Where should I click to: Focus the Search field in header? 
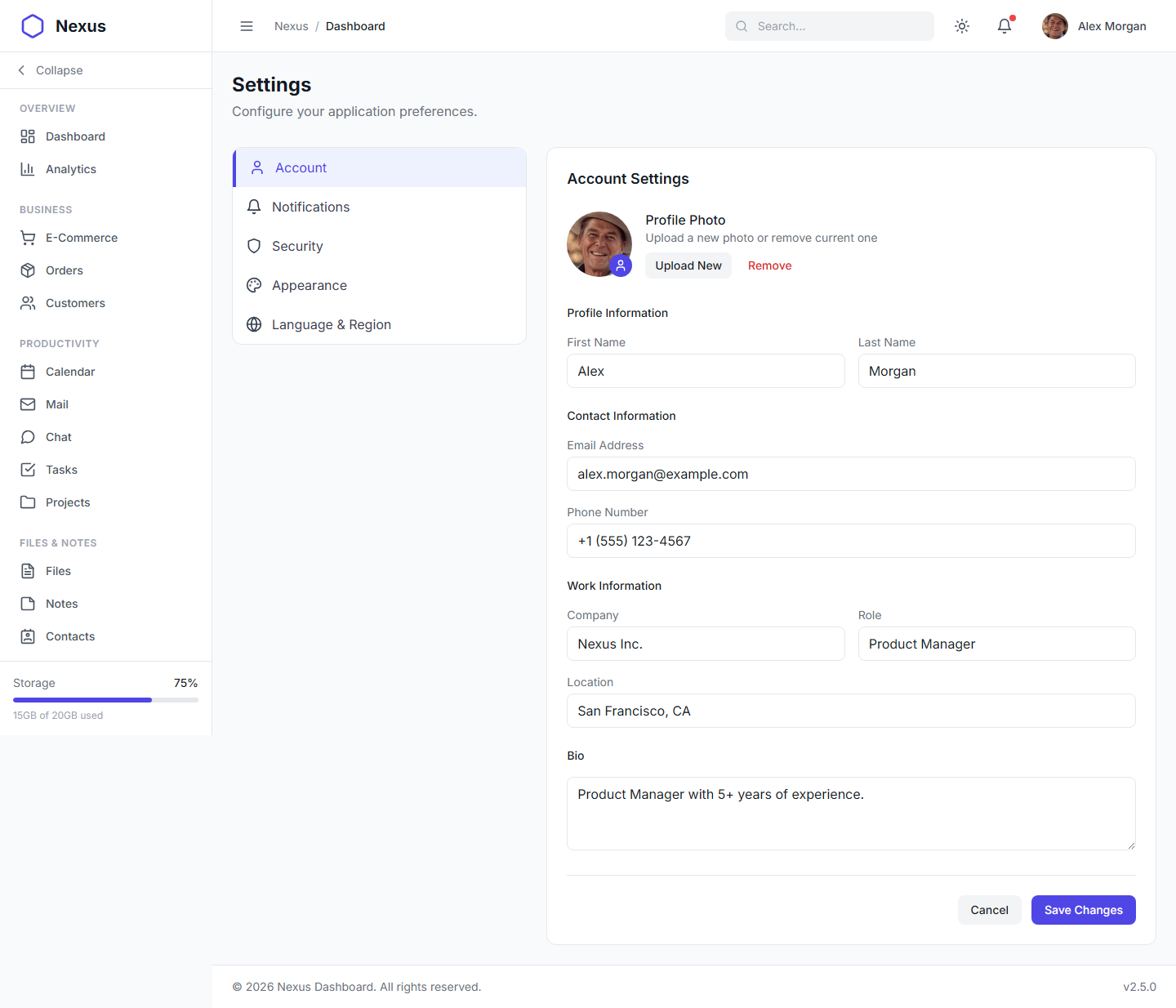[x=830, y=26]
